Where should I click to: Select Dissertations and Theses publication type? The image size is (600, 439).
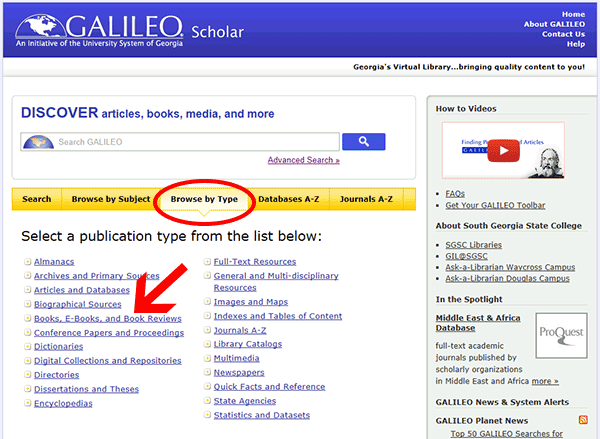coord(86,389)
